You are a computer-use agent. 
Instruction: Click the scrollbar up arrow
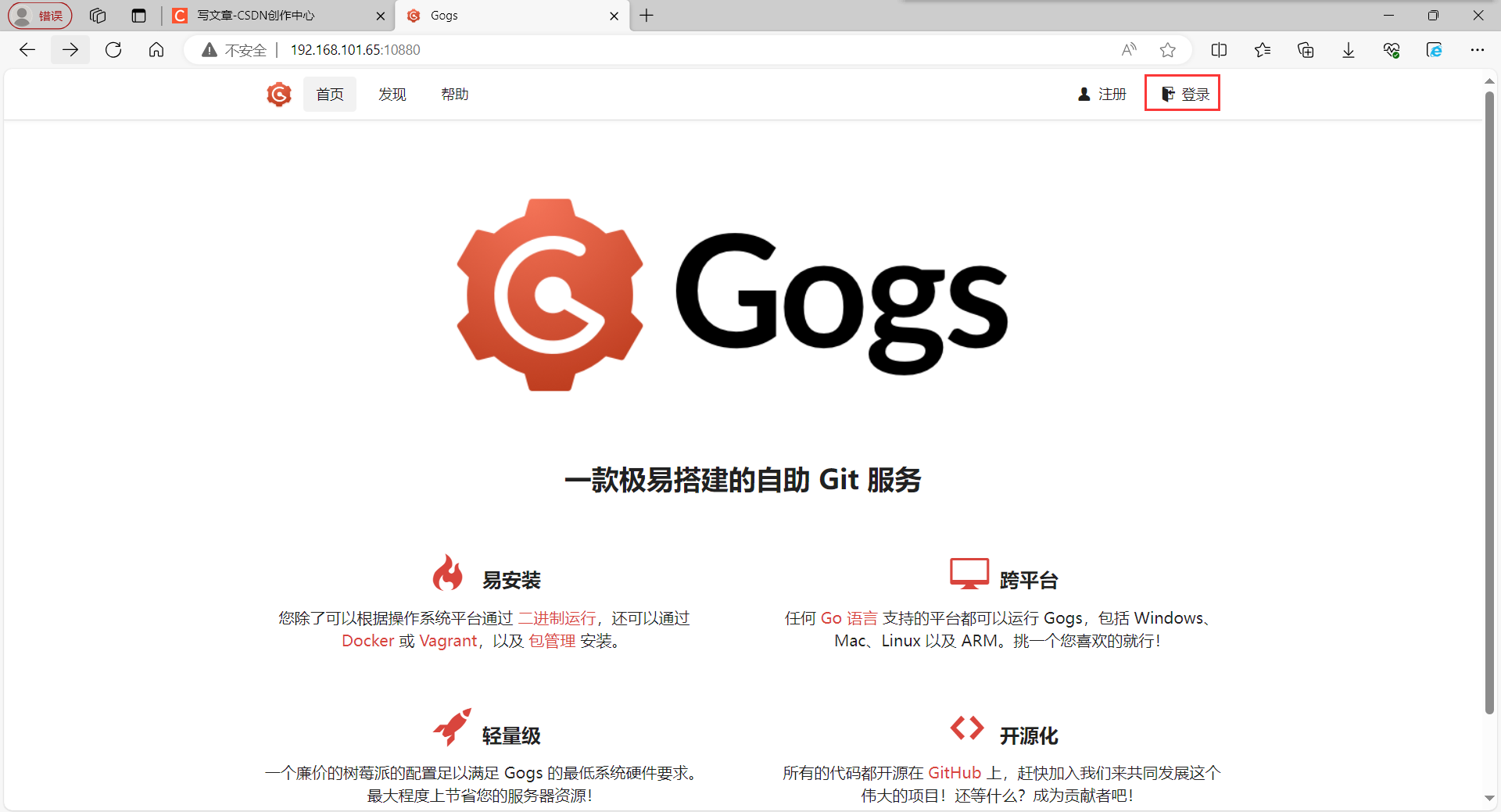click(x=1489, y=80)
